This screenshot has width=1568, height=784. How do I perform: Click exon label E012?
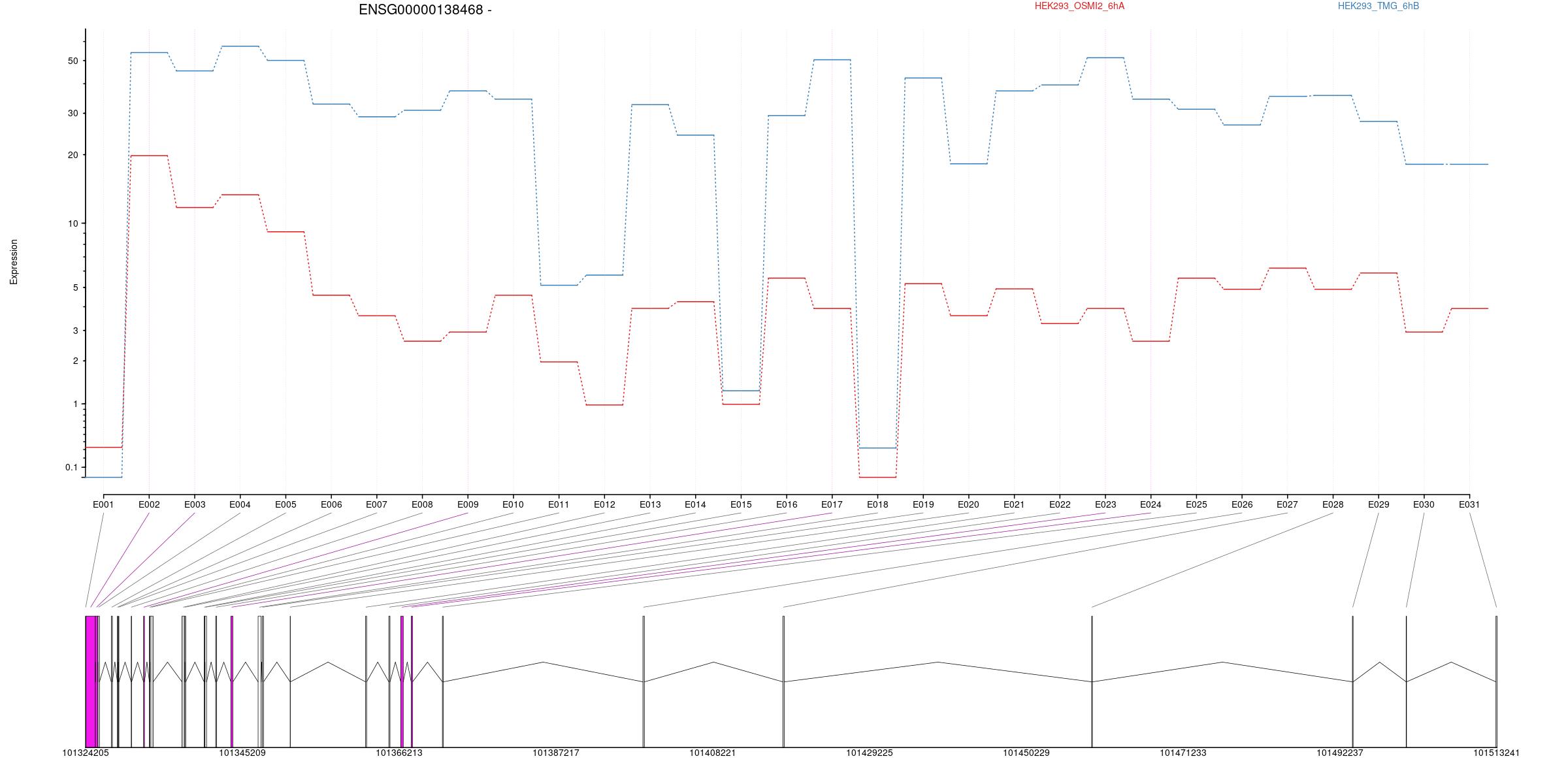pos(604,504)
